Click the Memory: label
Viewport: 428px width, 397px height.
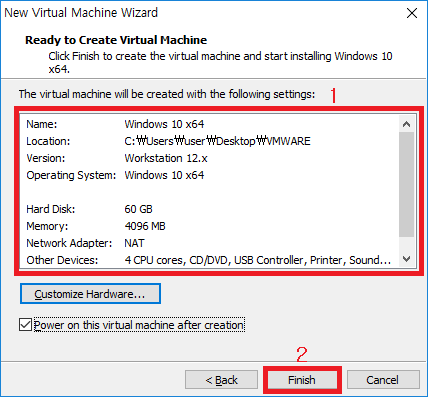pyautogui.click(x=47, y=226)
